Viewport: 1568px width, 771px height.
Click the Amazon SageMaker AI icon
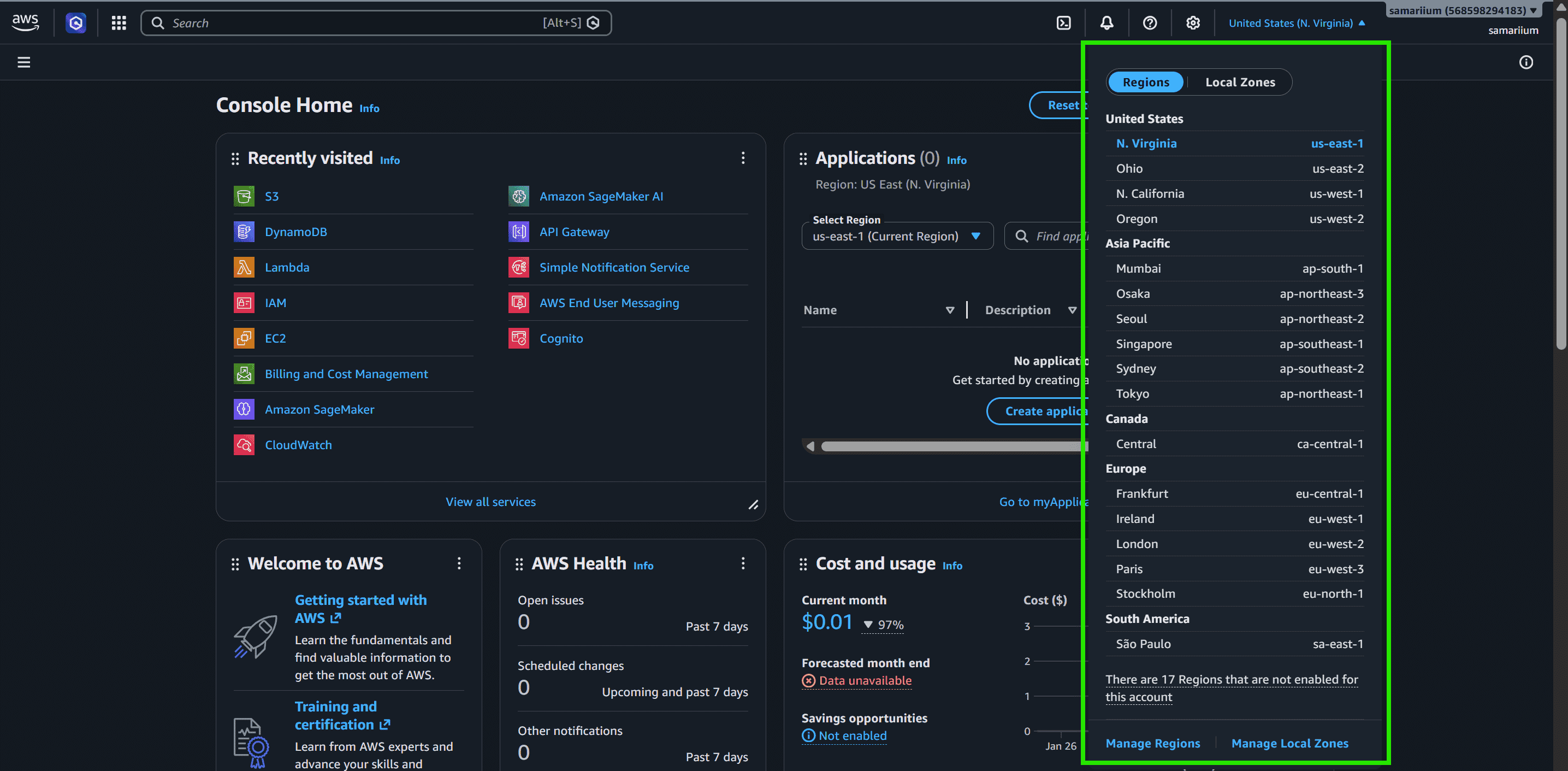(x=519, y=196)
